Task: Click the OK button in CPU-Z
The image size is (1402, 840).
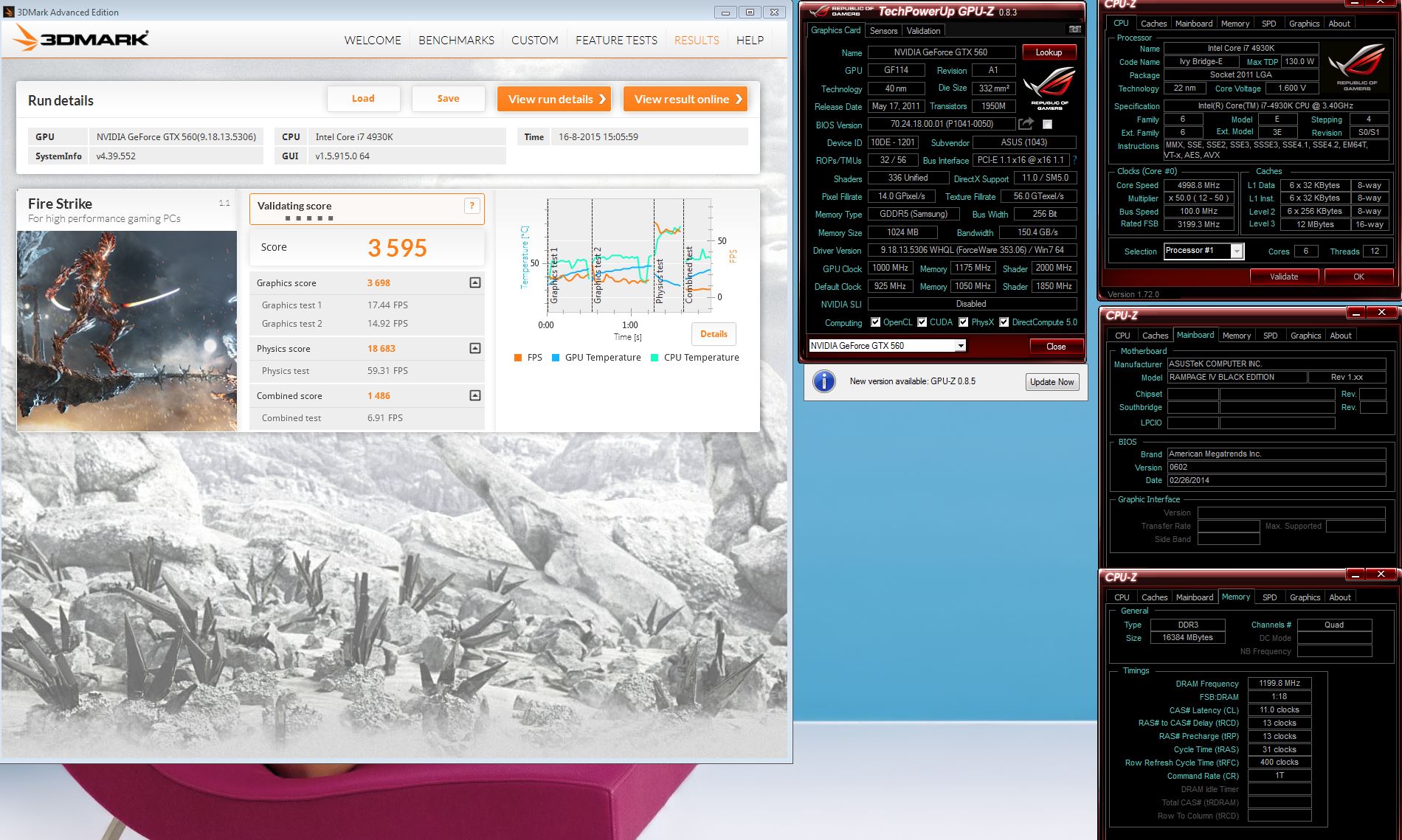Action: (x=1358, y=277)
